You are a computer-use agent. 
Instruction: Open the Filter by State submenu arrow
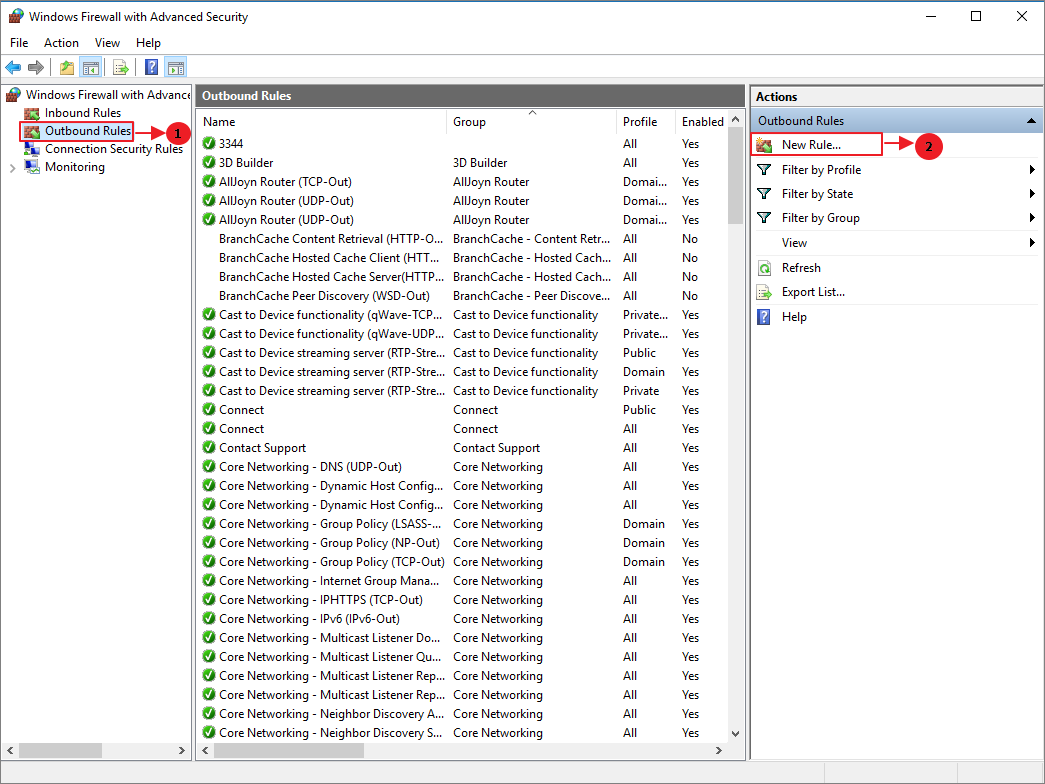[1032, 194]
